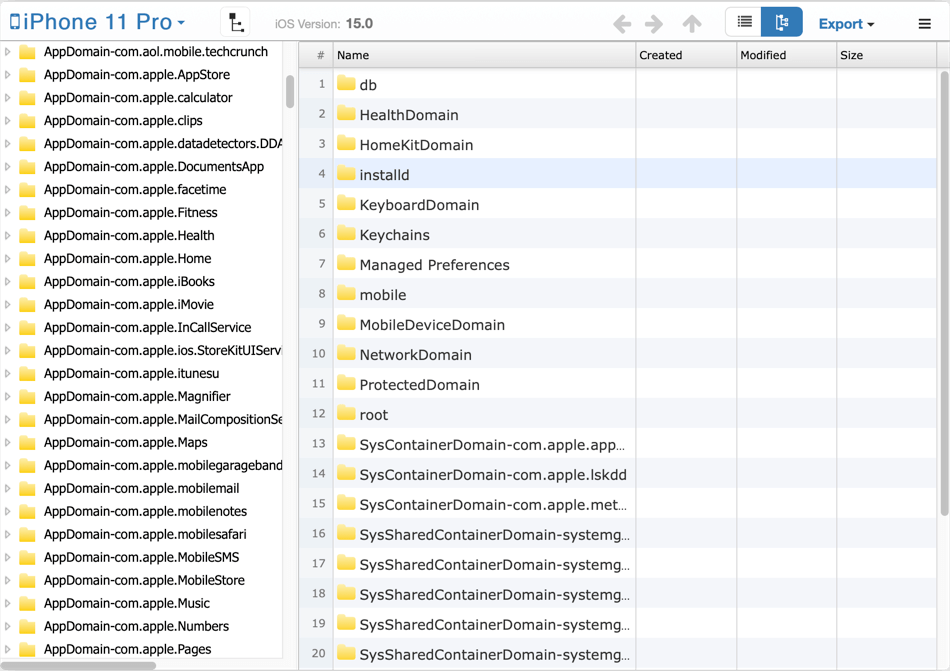Image resolution: width=950 pixels, height=671 pixels.
Task: Select AppDomain-com.apple.Music in tree
Action: [x=127, y=604]
